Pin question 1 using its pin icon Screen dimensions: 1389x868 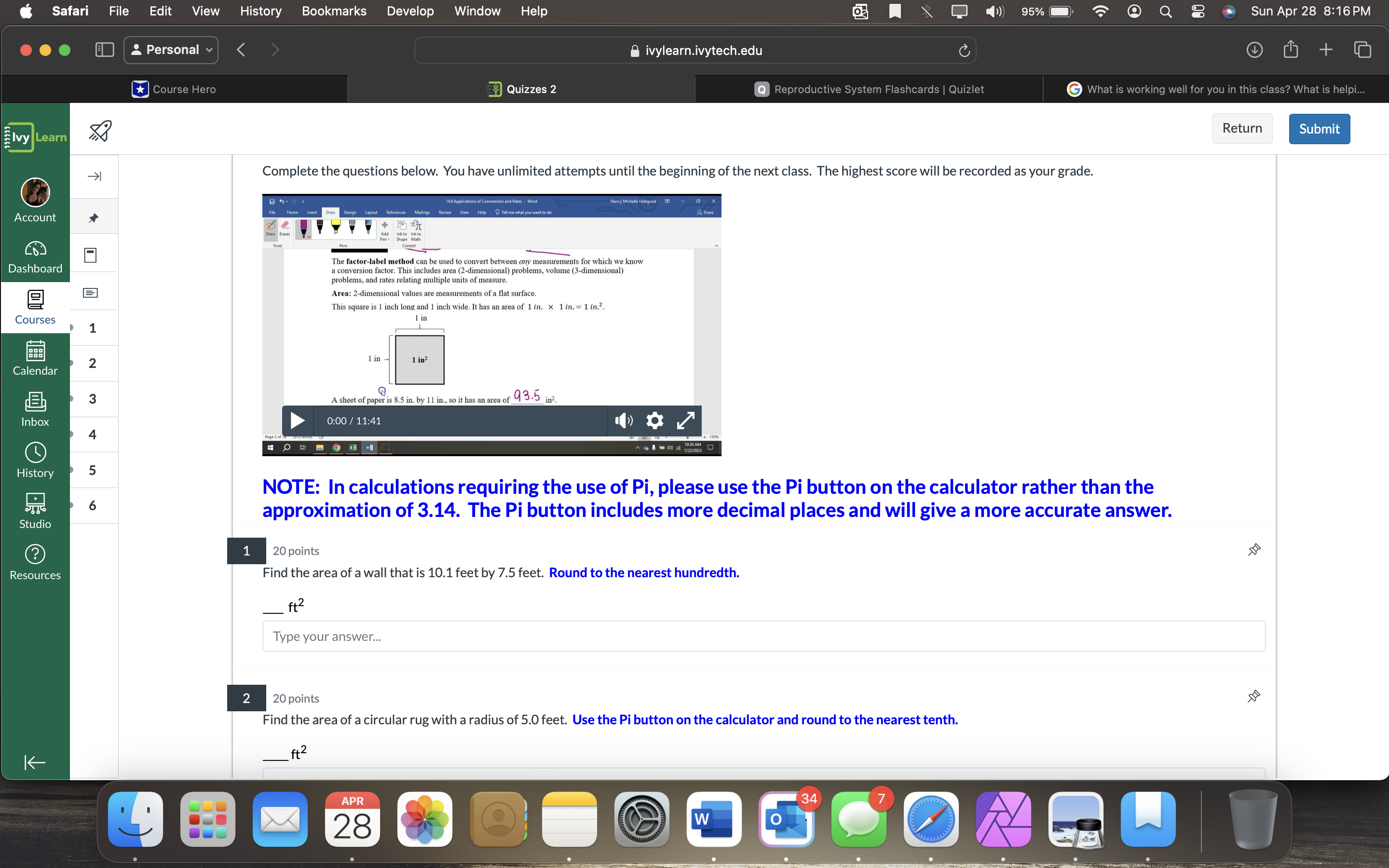(x=1254, y=549)
